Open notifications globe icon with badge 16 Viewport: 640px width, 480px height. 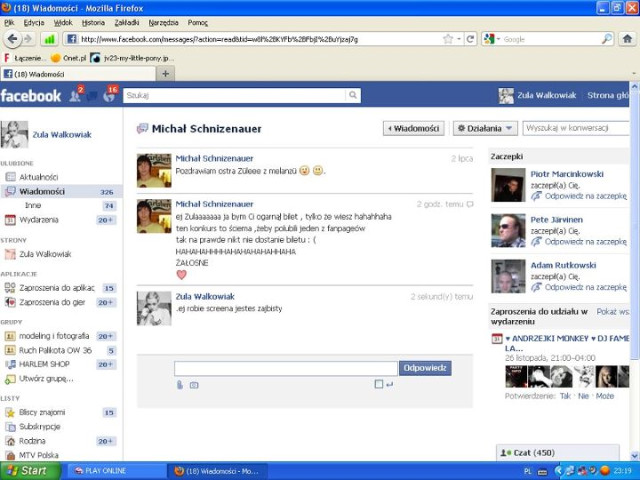coord(110,95)
